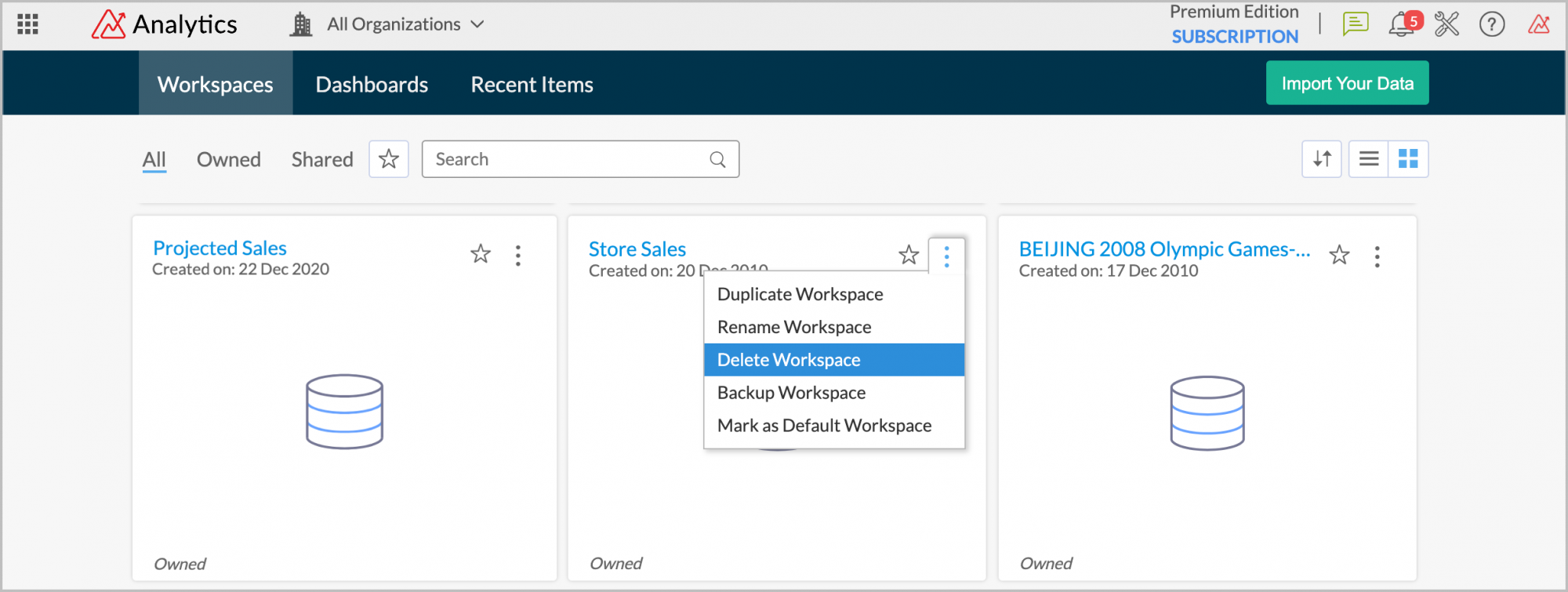Choose Backup Workspace option
Image resolution: width=1568 pixels, height=592 pixels.
tap(791, 393)
